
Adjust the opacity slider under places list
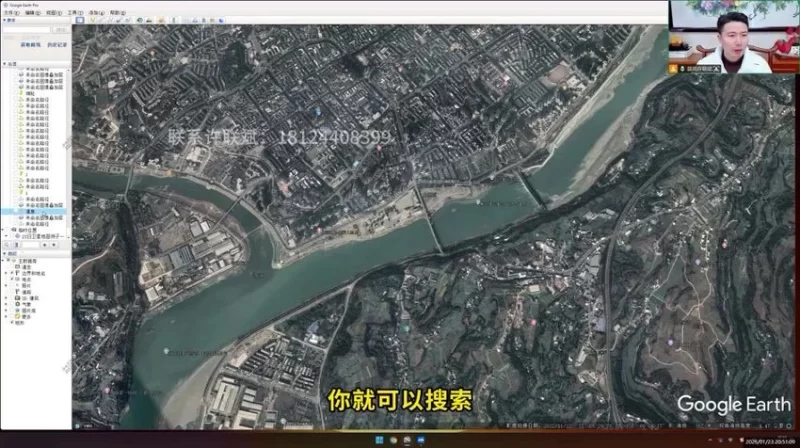(31, 245)
